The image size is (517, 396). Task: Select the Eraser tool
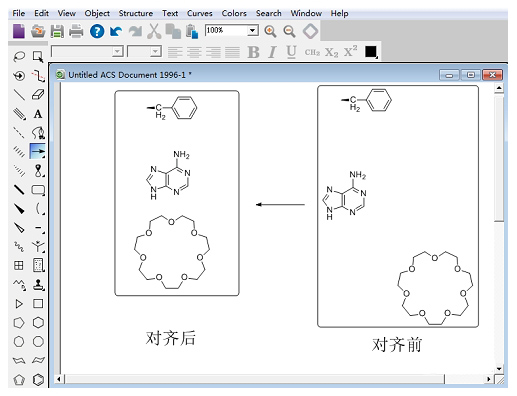38,95
